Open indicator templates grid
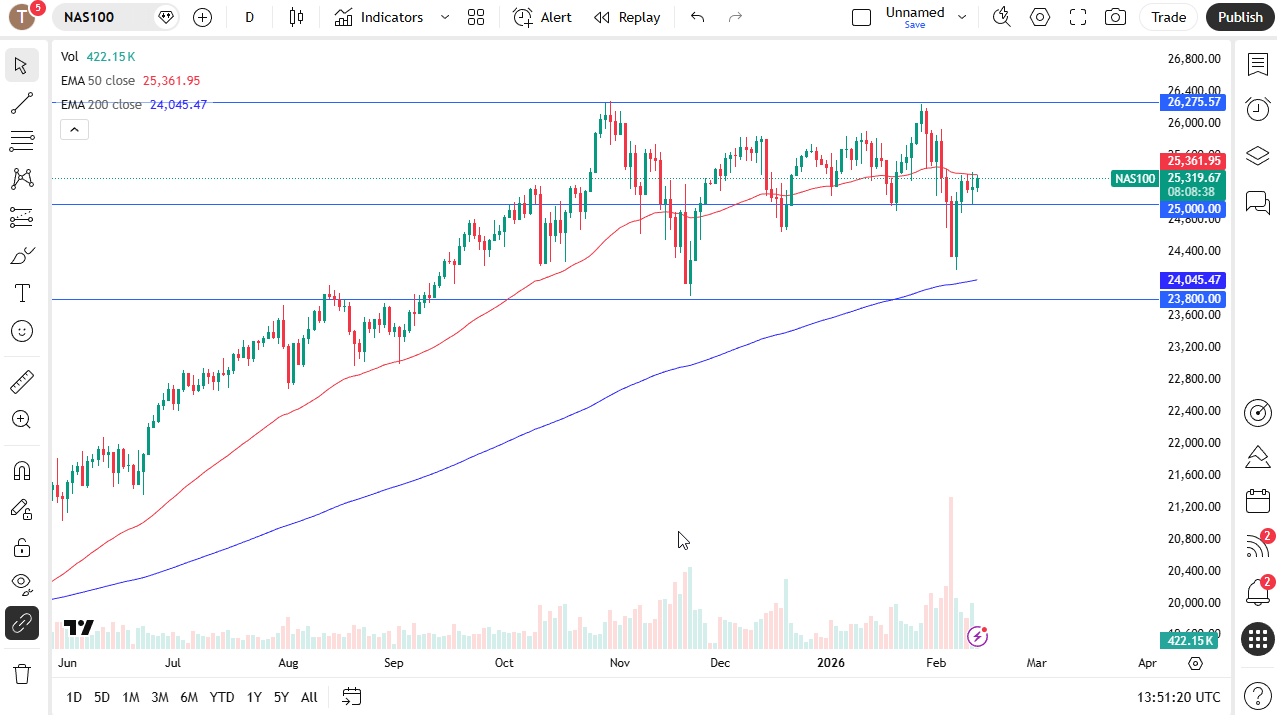1277x715 pixels. 476,17
